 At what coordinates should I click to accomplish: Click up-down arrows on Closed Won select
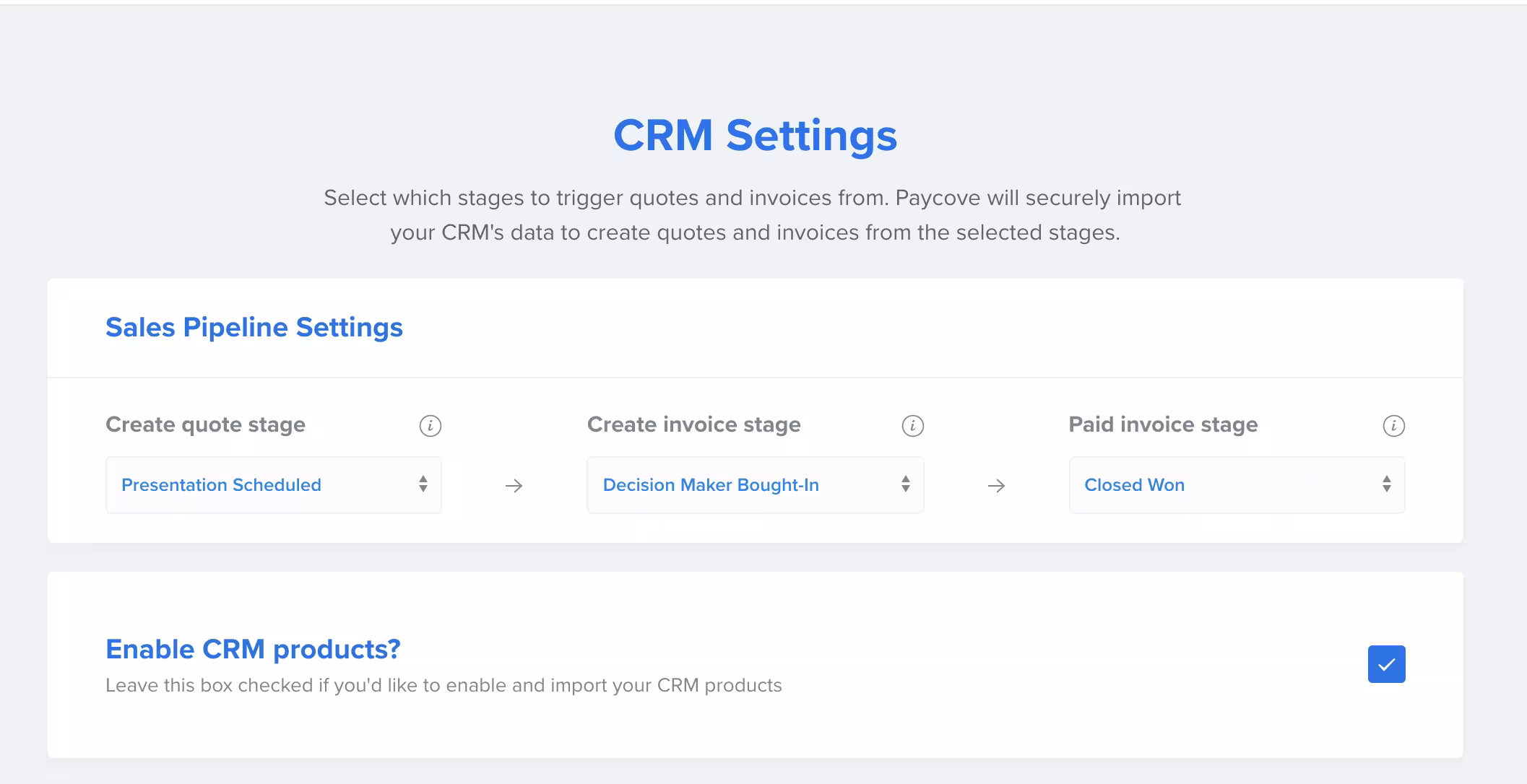click(x=1386, y=484)
